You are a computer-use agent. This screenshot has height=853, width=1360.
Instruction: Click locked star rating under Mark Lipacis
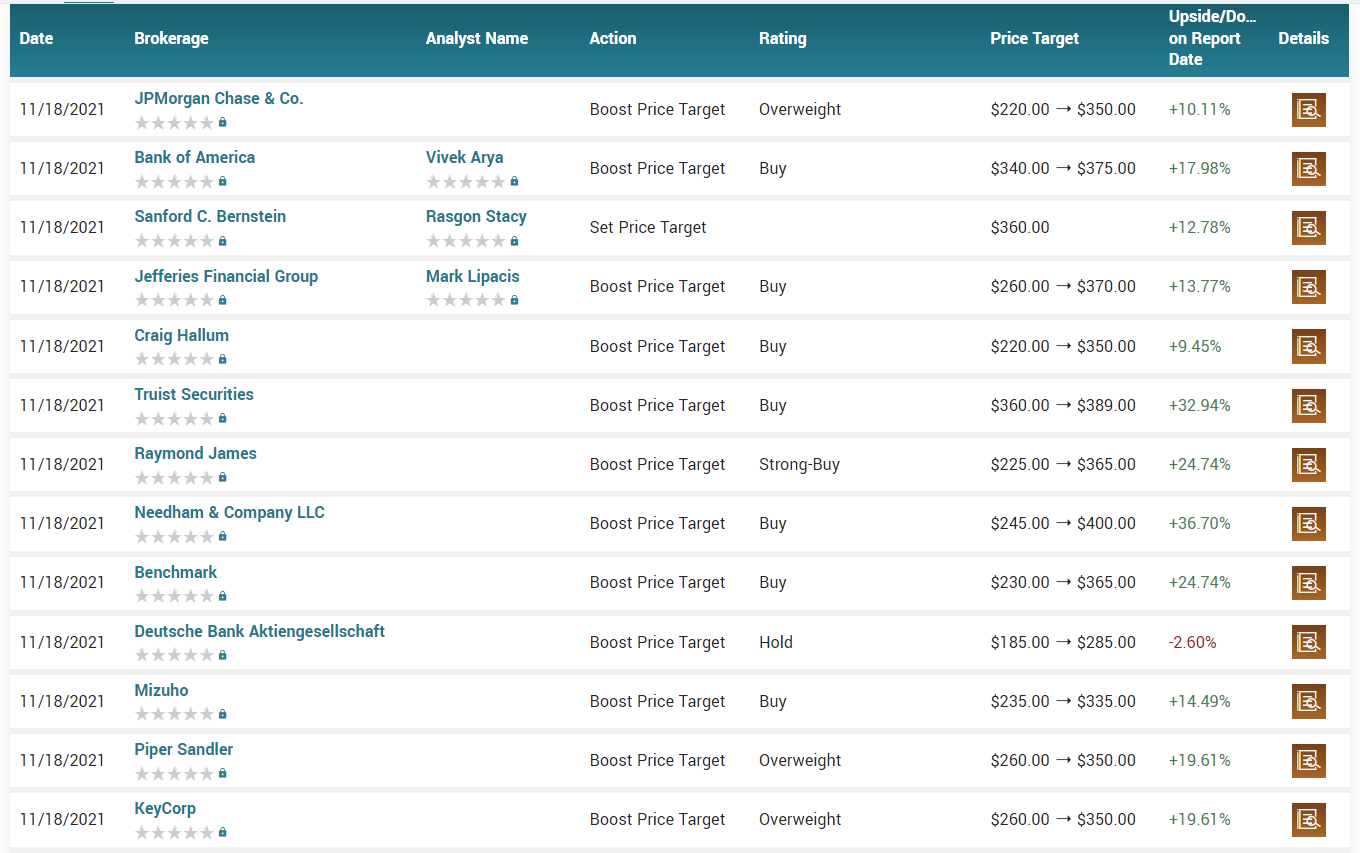(473, 300)
